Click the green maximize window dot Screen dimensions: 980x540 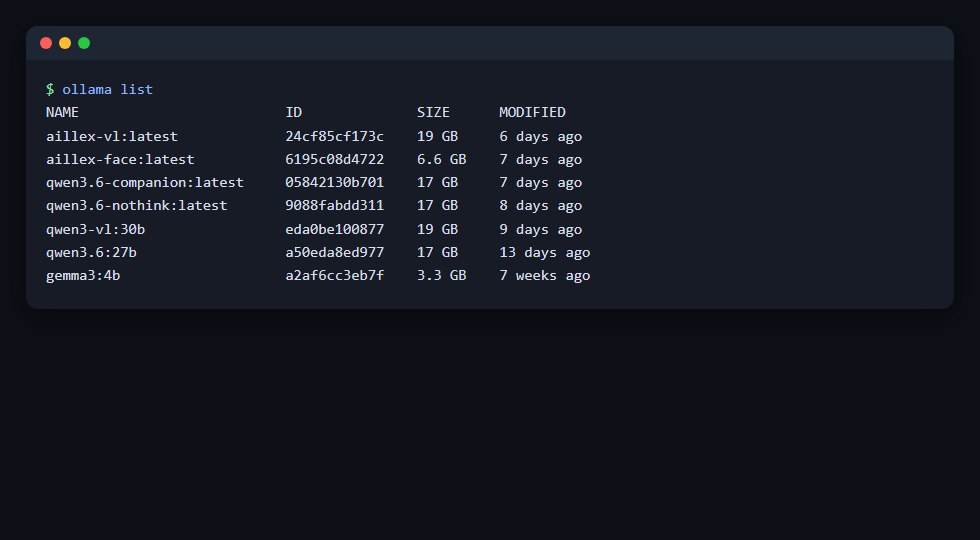[x=84, y=43]
